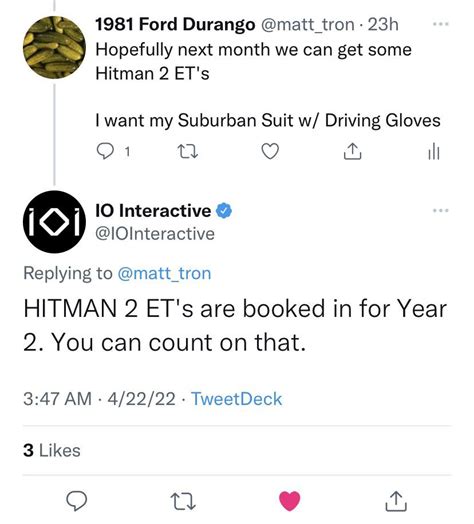View the 3 Likes list

[x=52, y=450]
